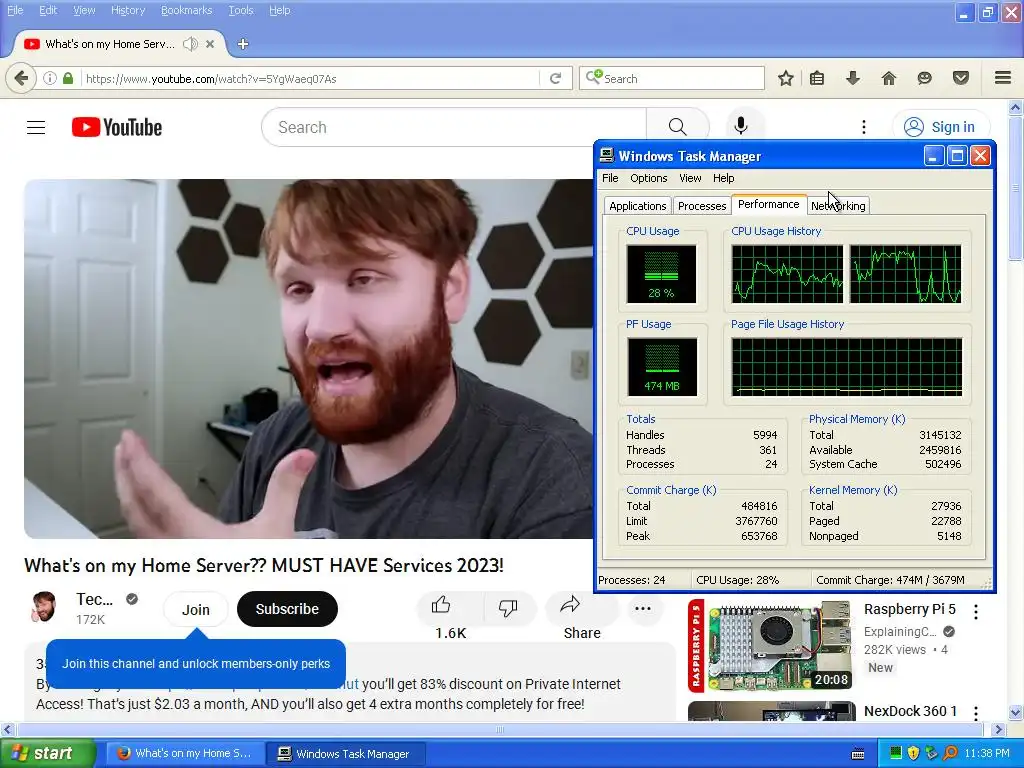The width and height of the screenshot is (1024, 768).
Task: Open a new tab with the plus icon
Action: pyautogui.click(x=243, y=44)
